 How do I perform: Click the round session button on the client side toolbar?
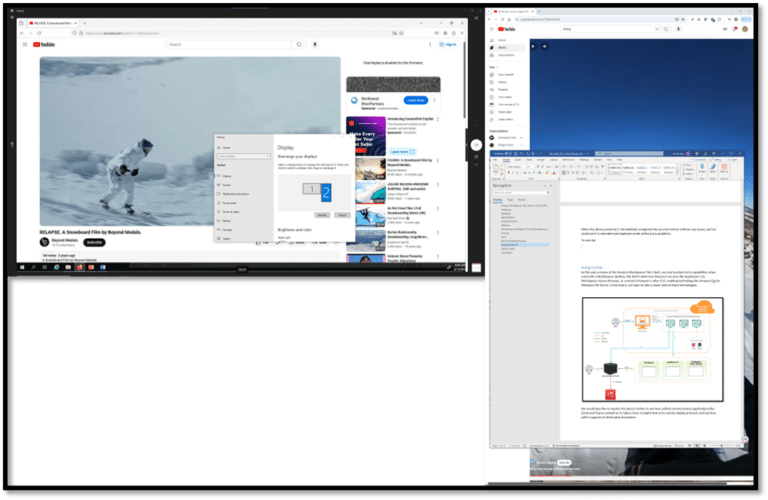pyautogui.click(x=476, y=145)
